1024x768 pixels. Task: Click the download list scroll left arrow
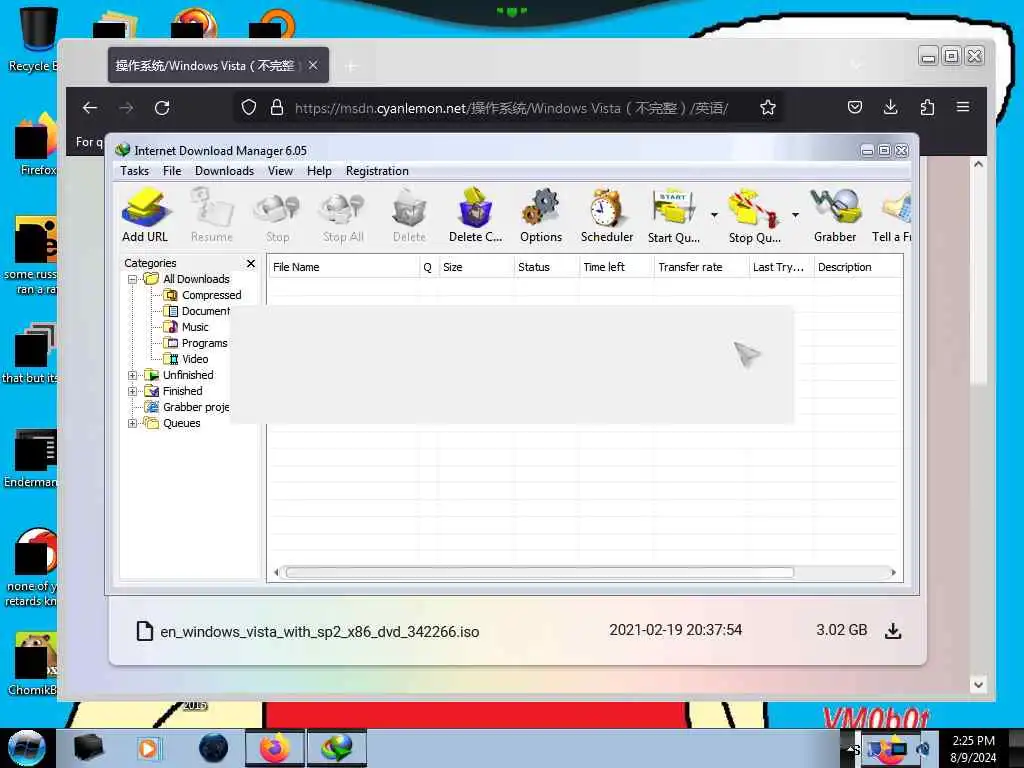pyautogui.click(x=276, y=573)
